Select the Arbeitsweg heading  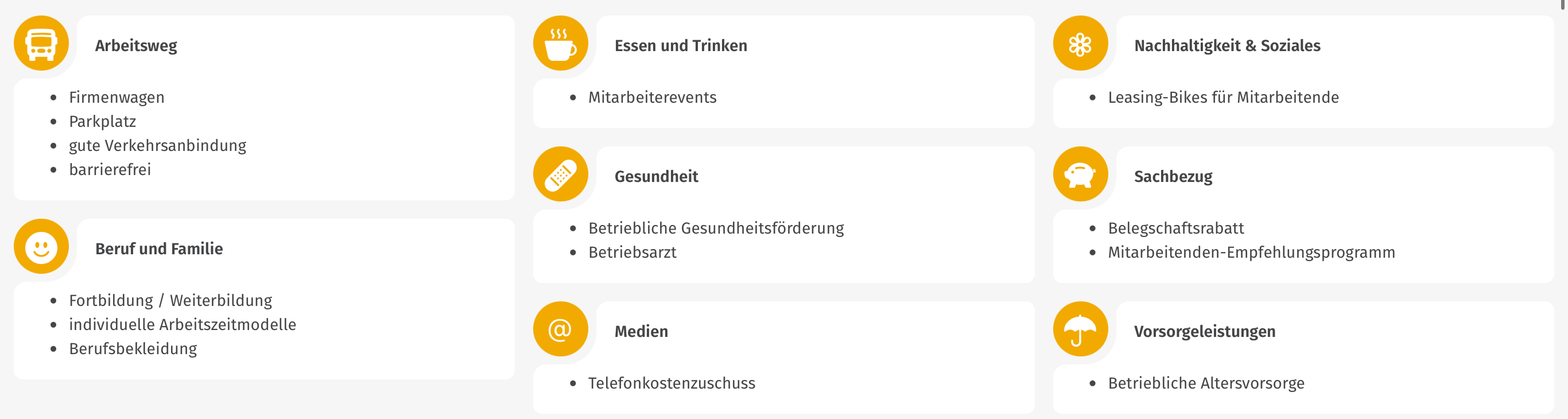(136, 46)
